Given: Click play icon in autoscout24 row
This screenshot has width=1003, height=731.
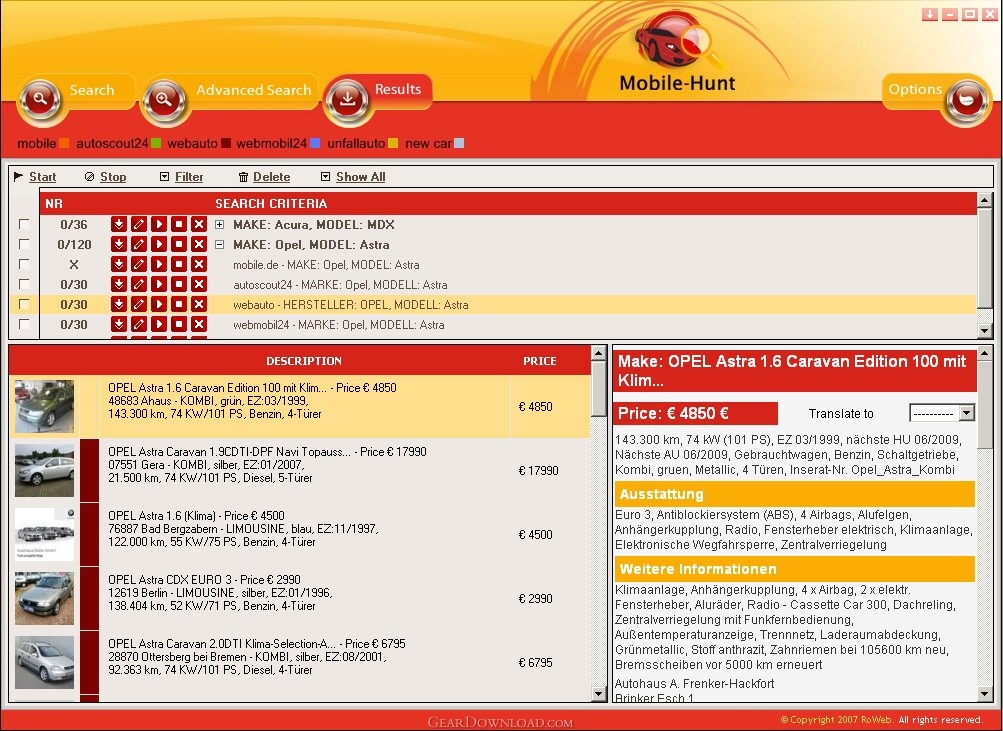Looking at the screenshot, I should point(159,284).
